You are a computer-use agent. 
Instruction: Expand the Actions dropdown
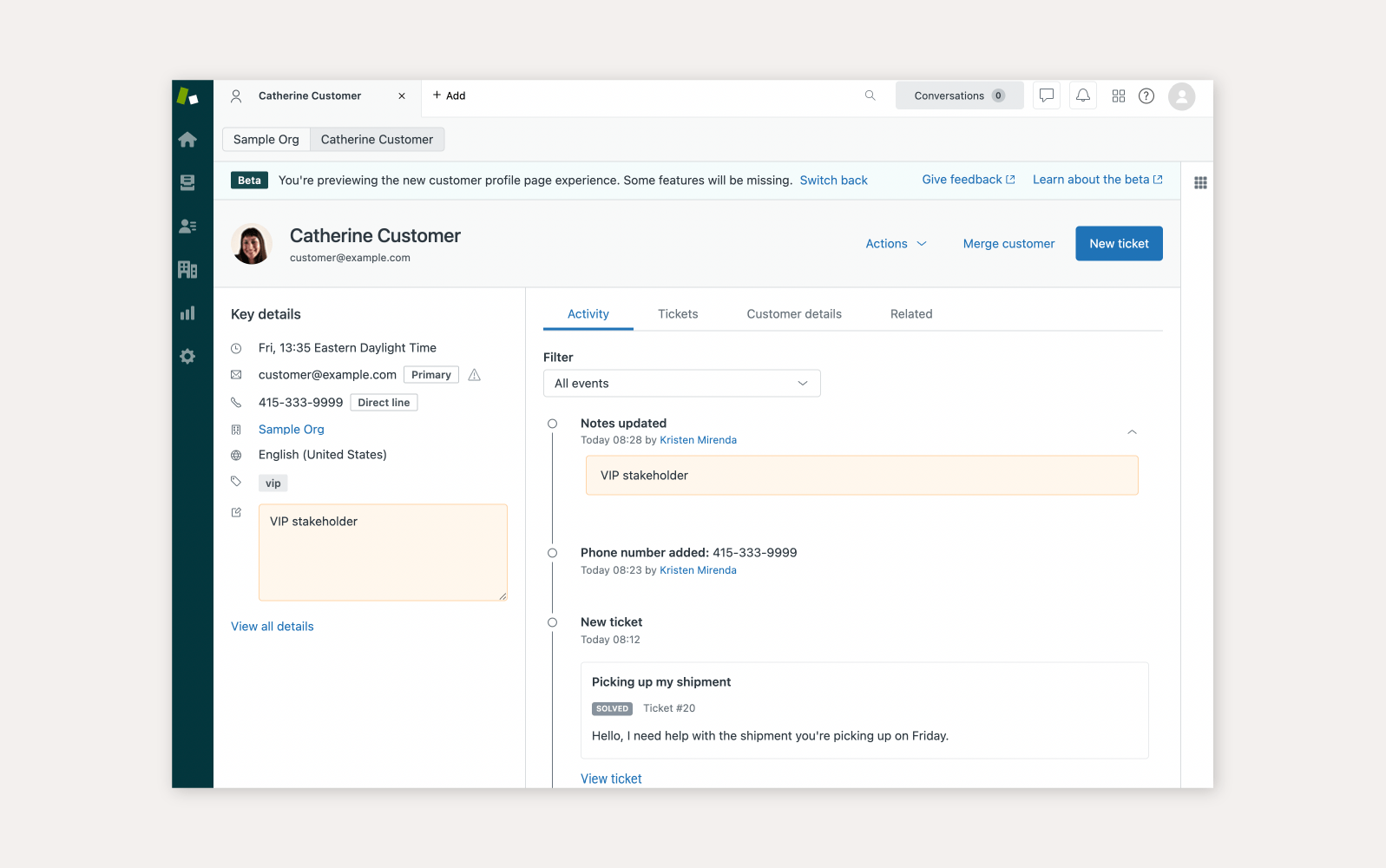[896, 244]
